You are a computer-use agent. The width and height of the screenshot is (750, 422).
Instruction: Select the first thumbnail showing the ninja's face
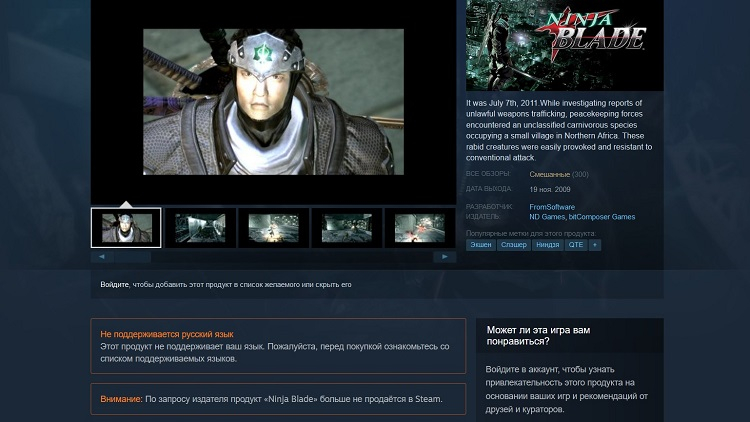click(126, 228)
